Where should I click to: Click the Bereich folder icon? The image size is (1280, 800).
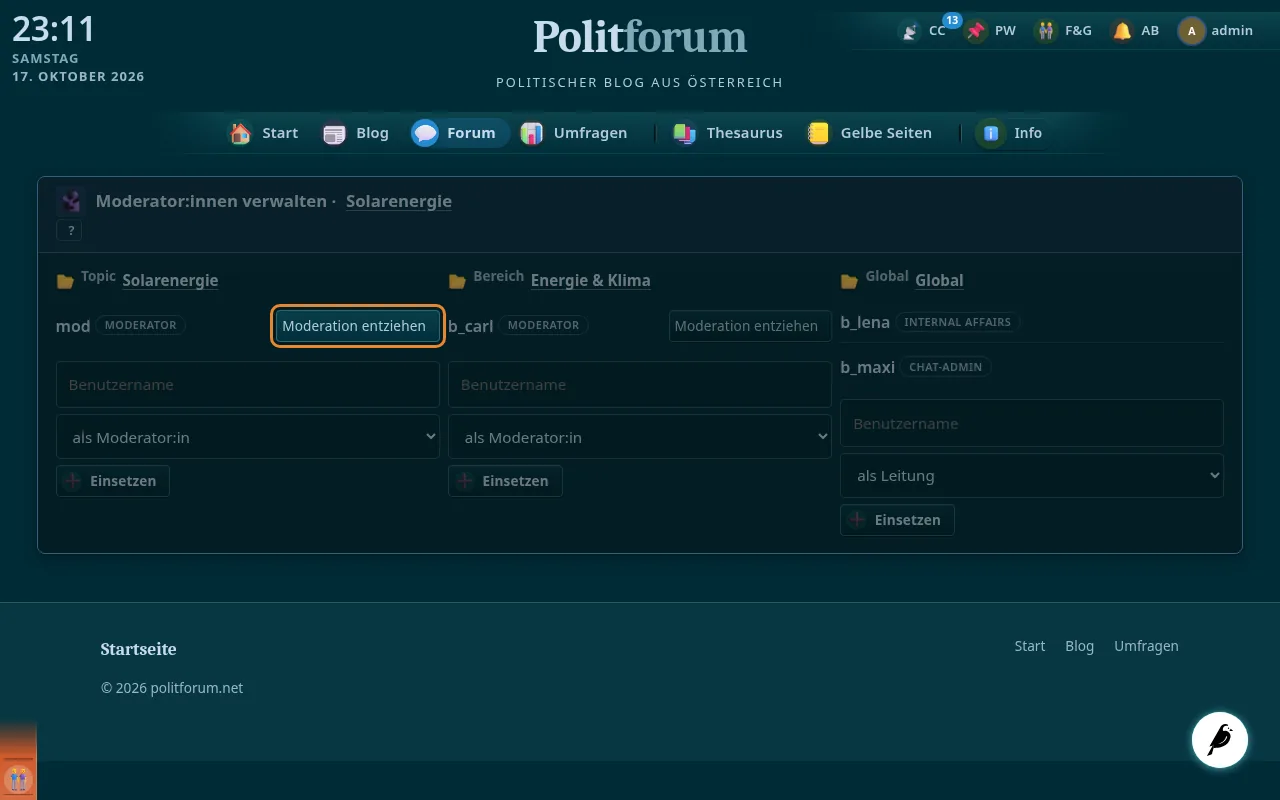[x=457, y=282]
